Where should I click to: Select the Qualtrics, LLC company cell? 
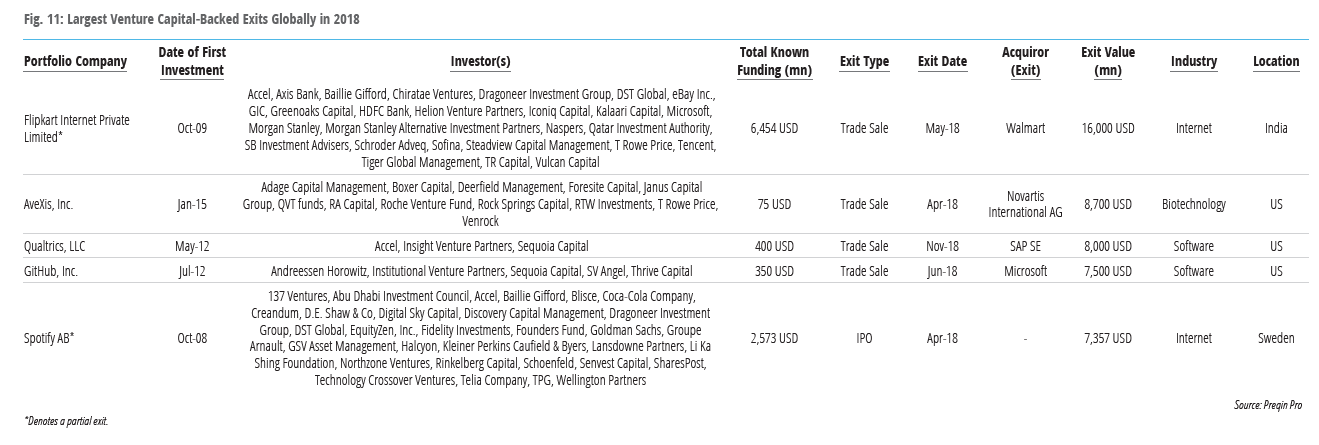tap(56, 246)
